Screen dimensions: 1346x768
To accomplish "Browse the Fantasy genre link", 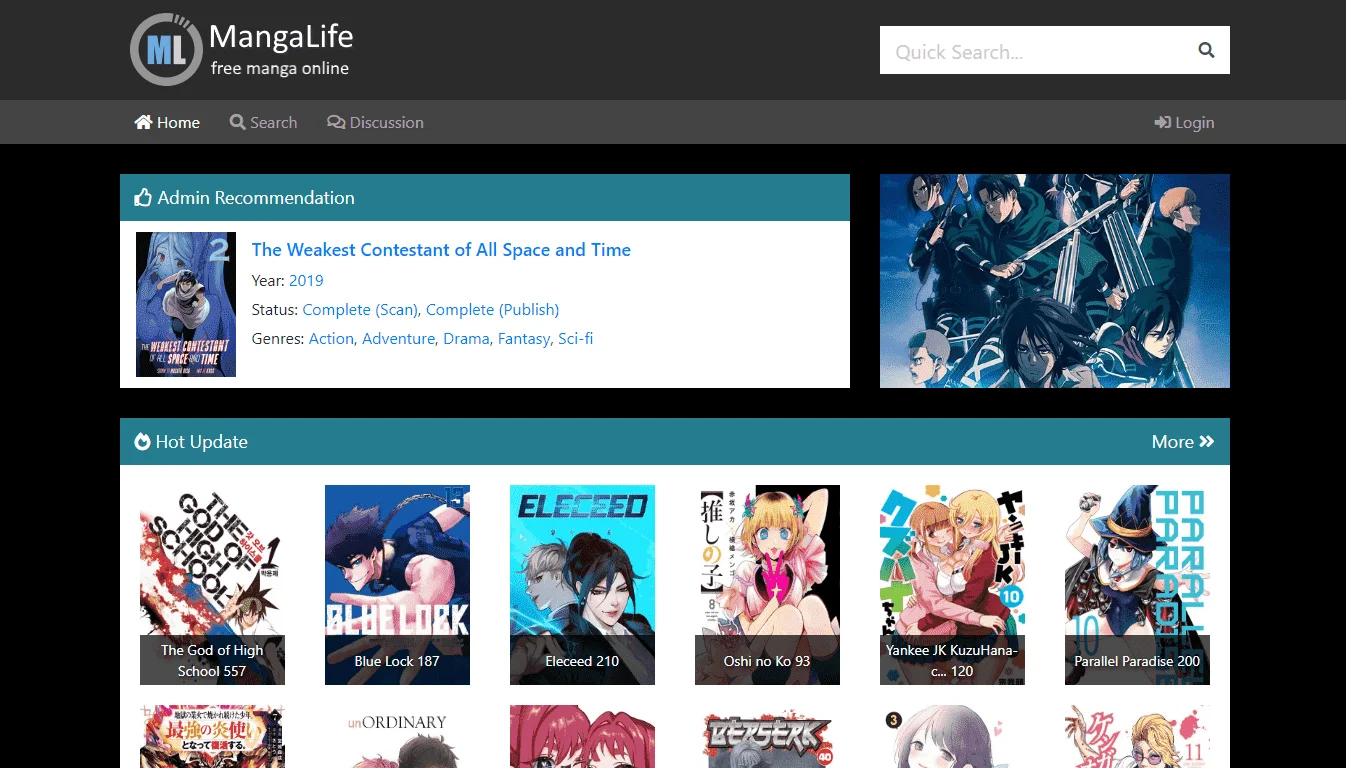I will [x=524, y=339].
